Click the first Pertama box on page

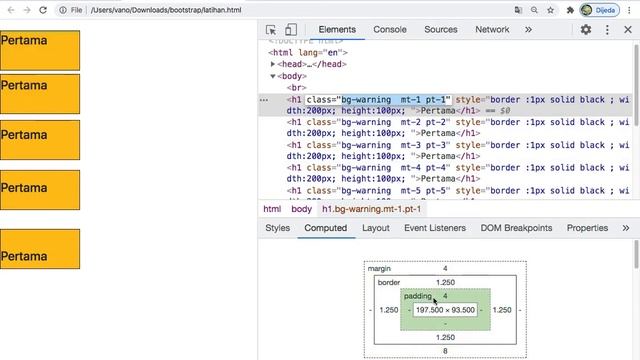click(x=40, y=50)
